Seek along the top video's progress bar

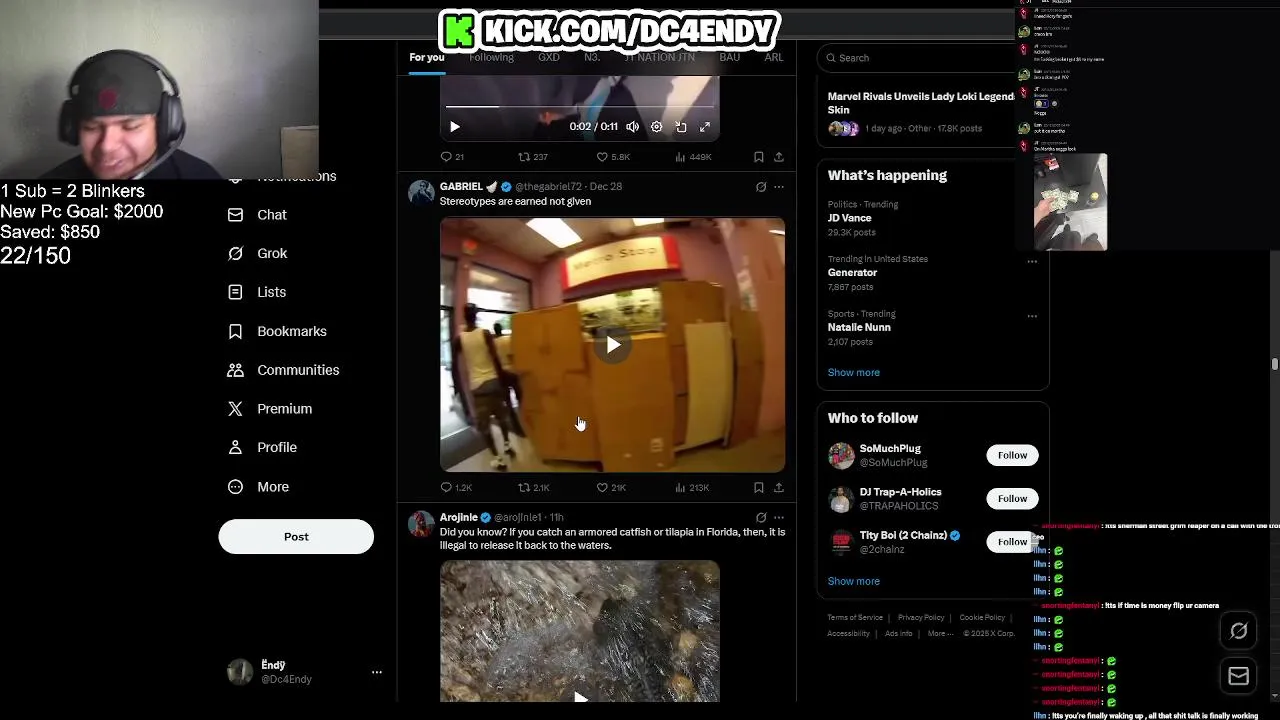(x=580, y=106)
